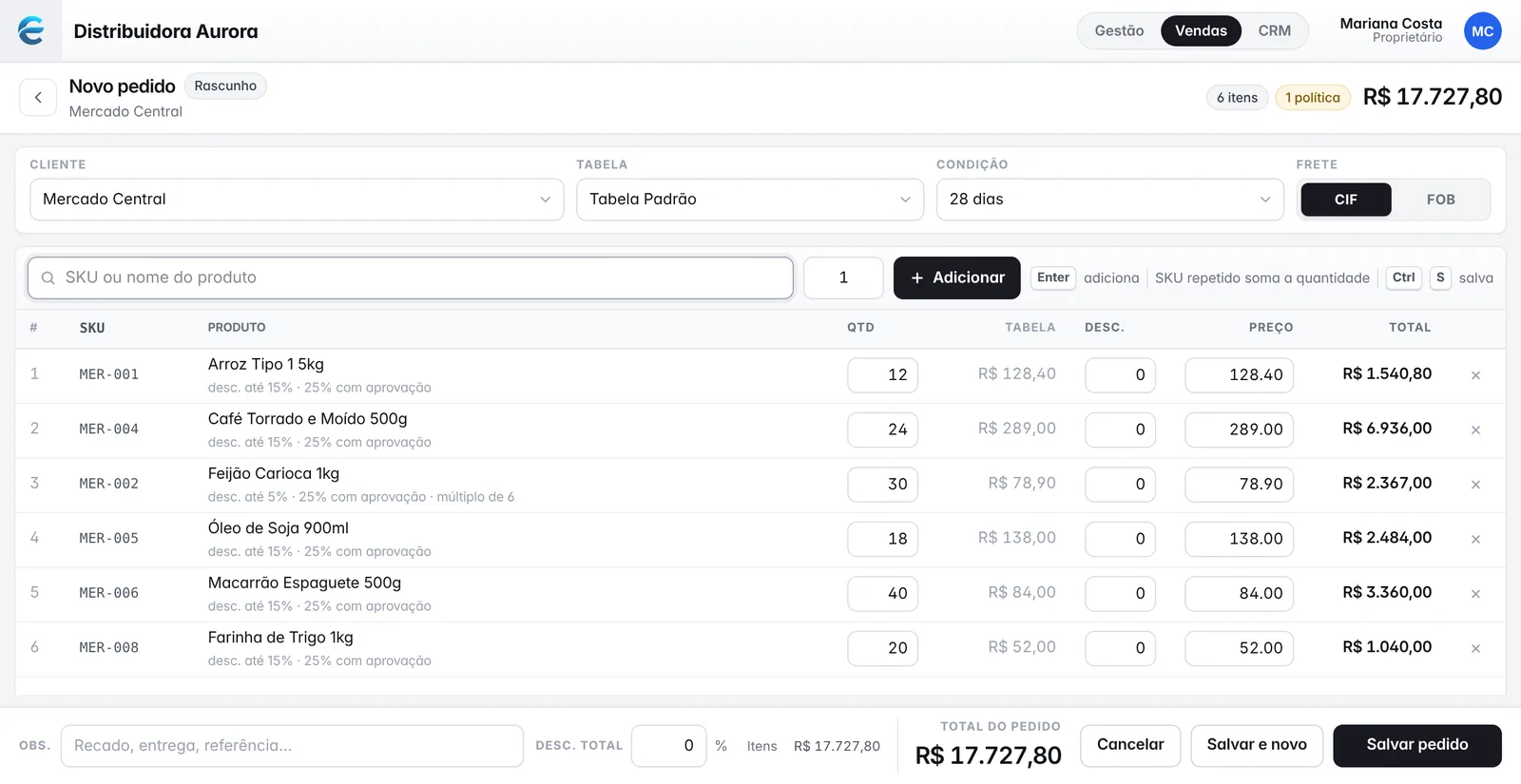Click the PRODUTO column header

[x=237, y=328]
